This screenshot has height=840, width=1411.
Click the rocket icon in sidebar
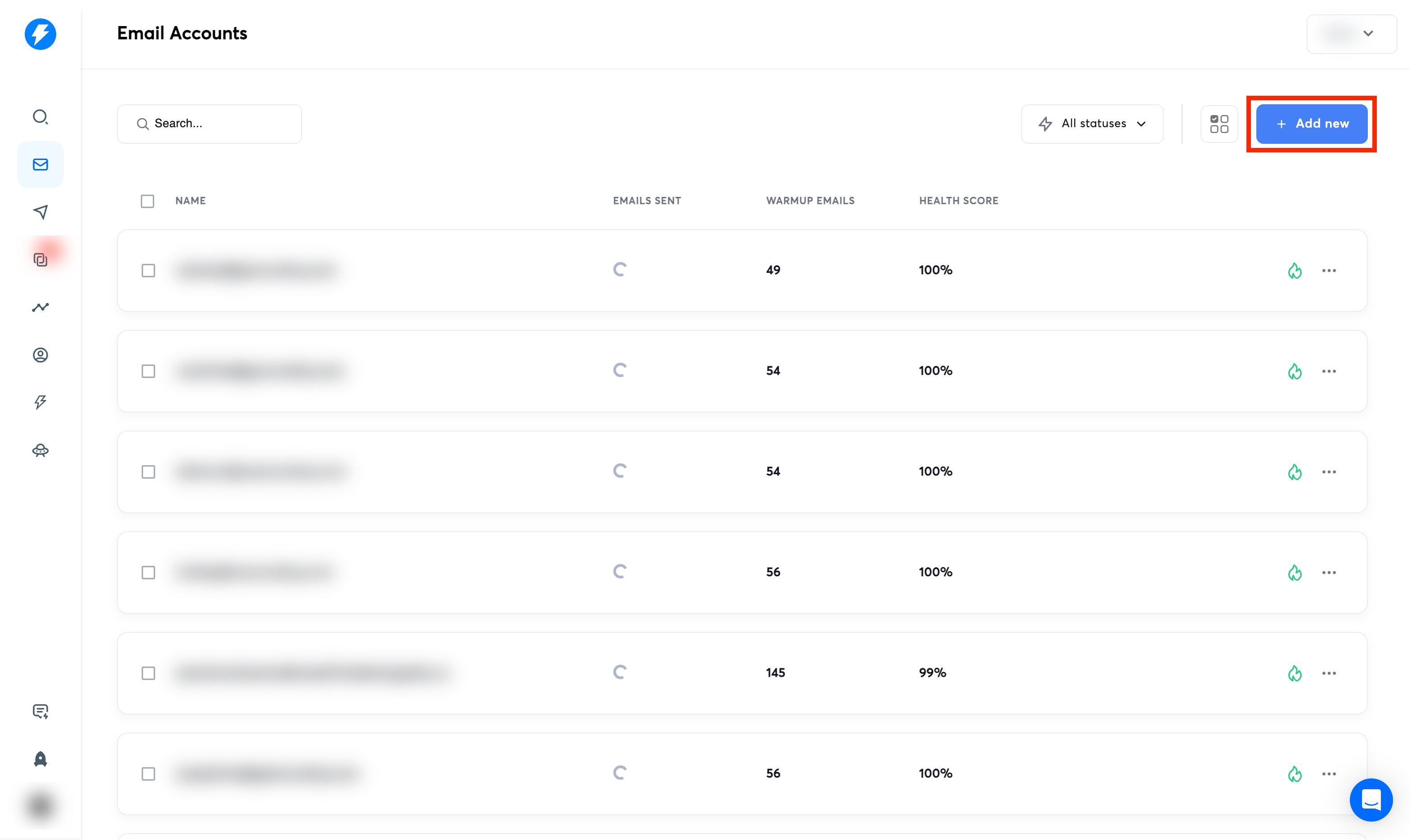coord(40,759)
